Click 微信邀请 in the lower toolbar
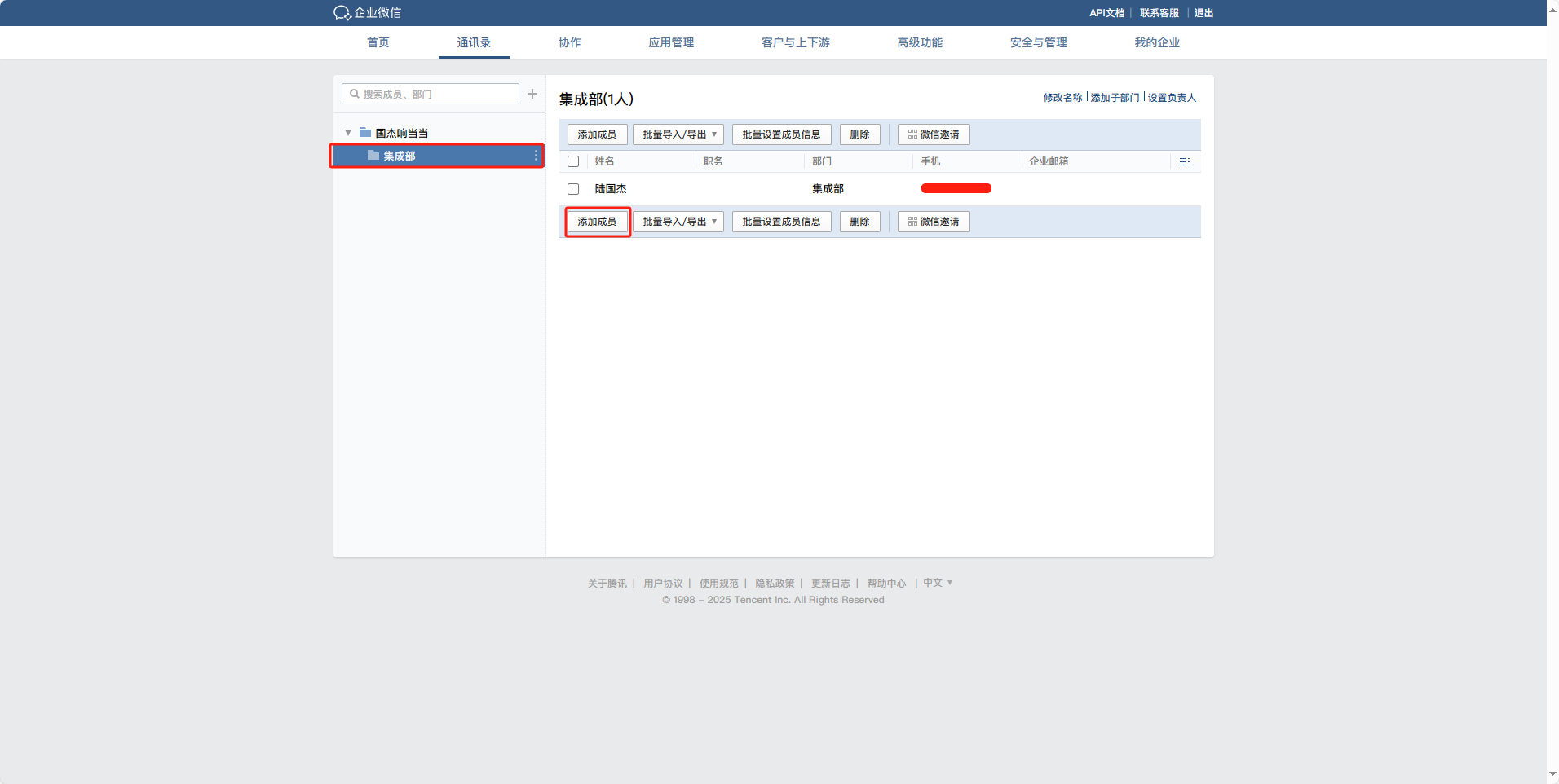The height and width of the screenshot is (784, 1559). click(x=934, y=222)
